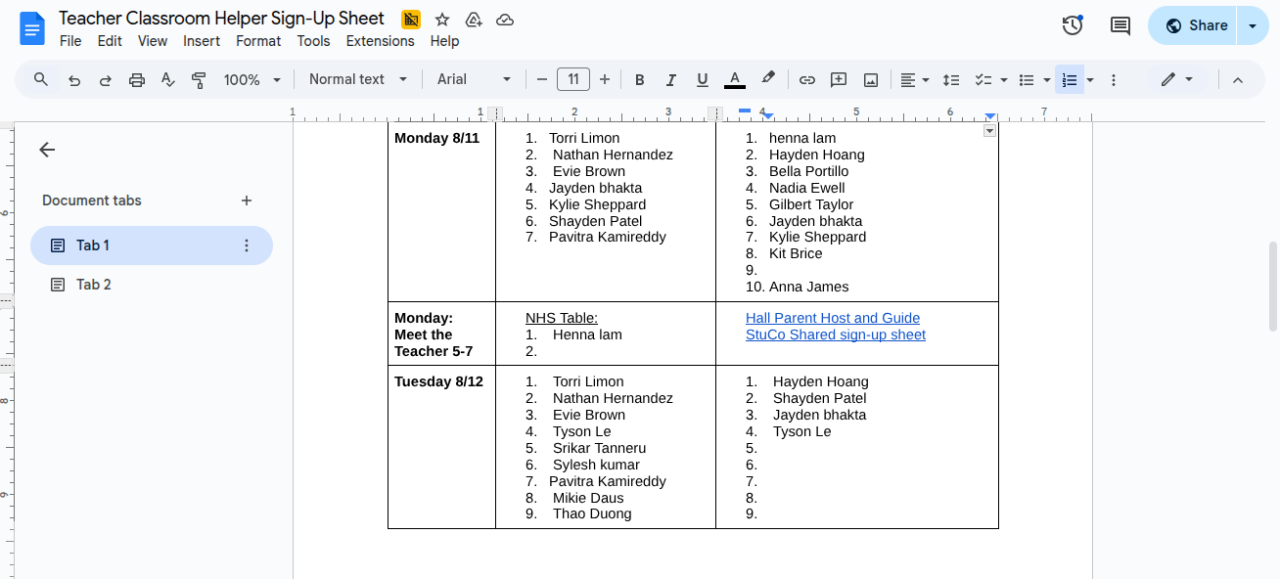The image size is (1280, 579).
Task: Open the Help menu
Action: [445, 41]
